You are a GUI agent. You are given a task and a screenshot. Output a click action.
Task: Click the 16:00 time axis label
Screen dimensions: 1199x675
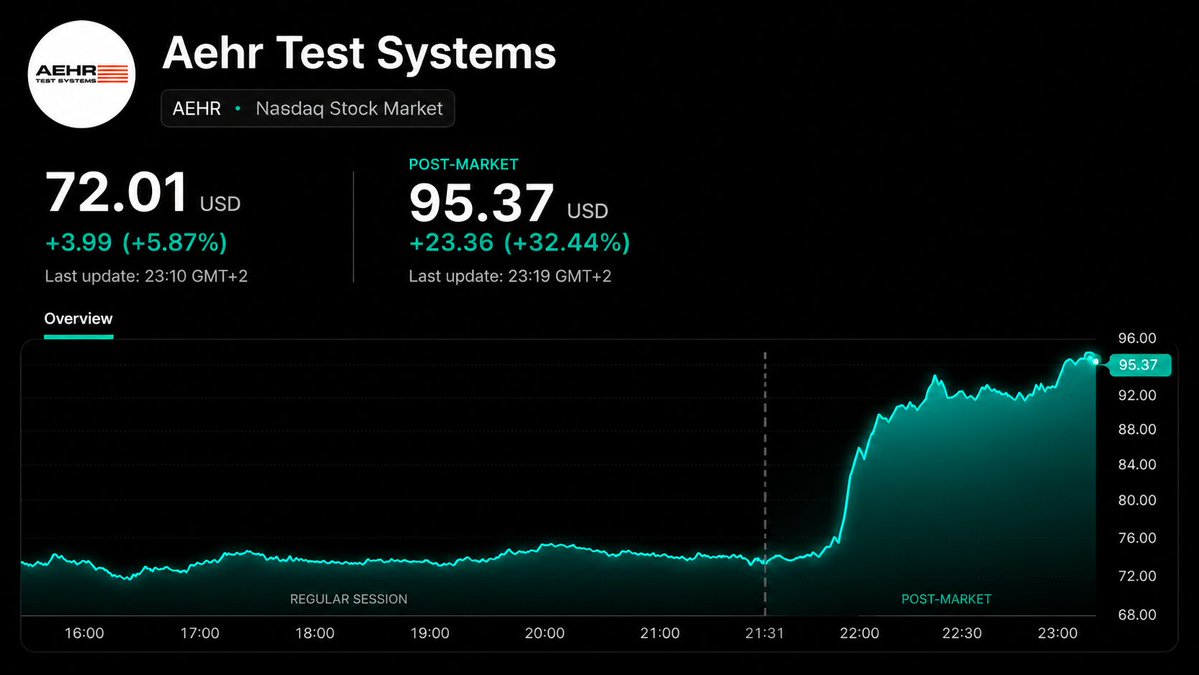tap(84, 633)
